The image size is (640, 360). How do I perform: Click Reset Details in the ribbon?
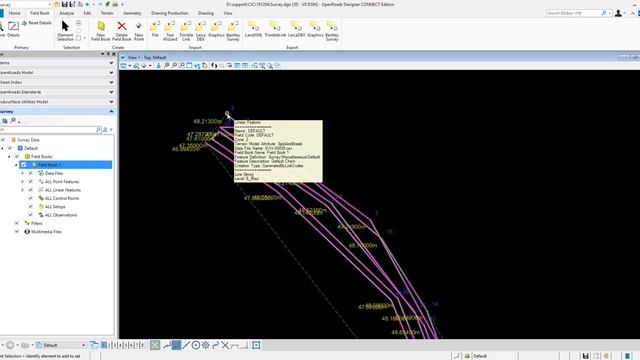37,23
